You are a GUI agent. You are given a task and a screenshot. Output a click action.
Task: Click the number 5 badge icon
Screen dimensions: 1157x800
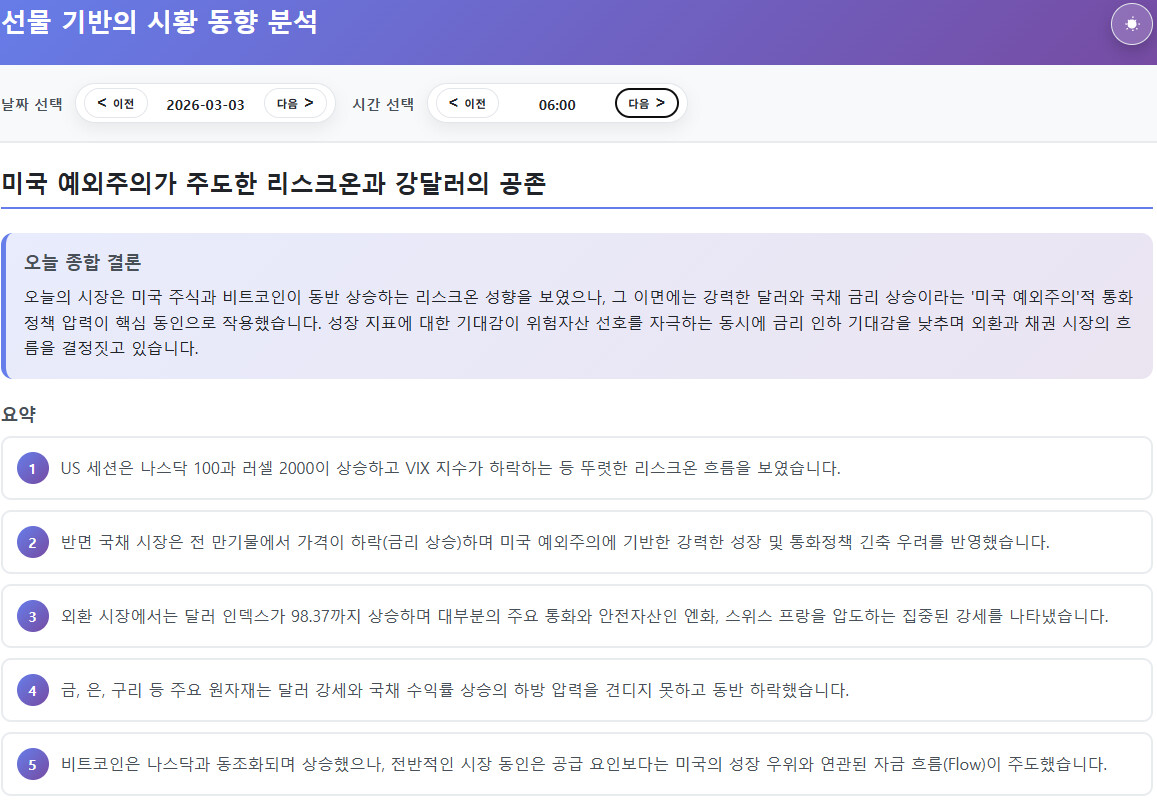(32, 765)
